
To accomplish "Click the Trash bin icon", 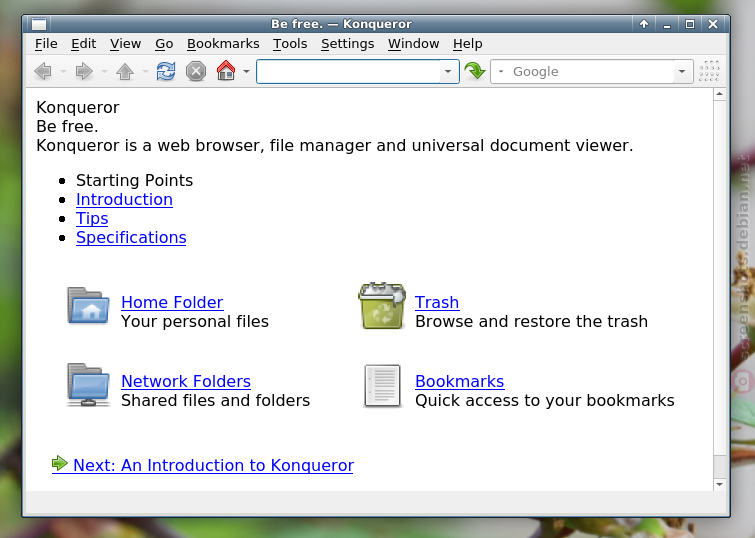I will pos(382,306).
